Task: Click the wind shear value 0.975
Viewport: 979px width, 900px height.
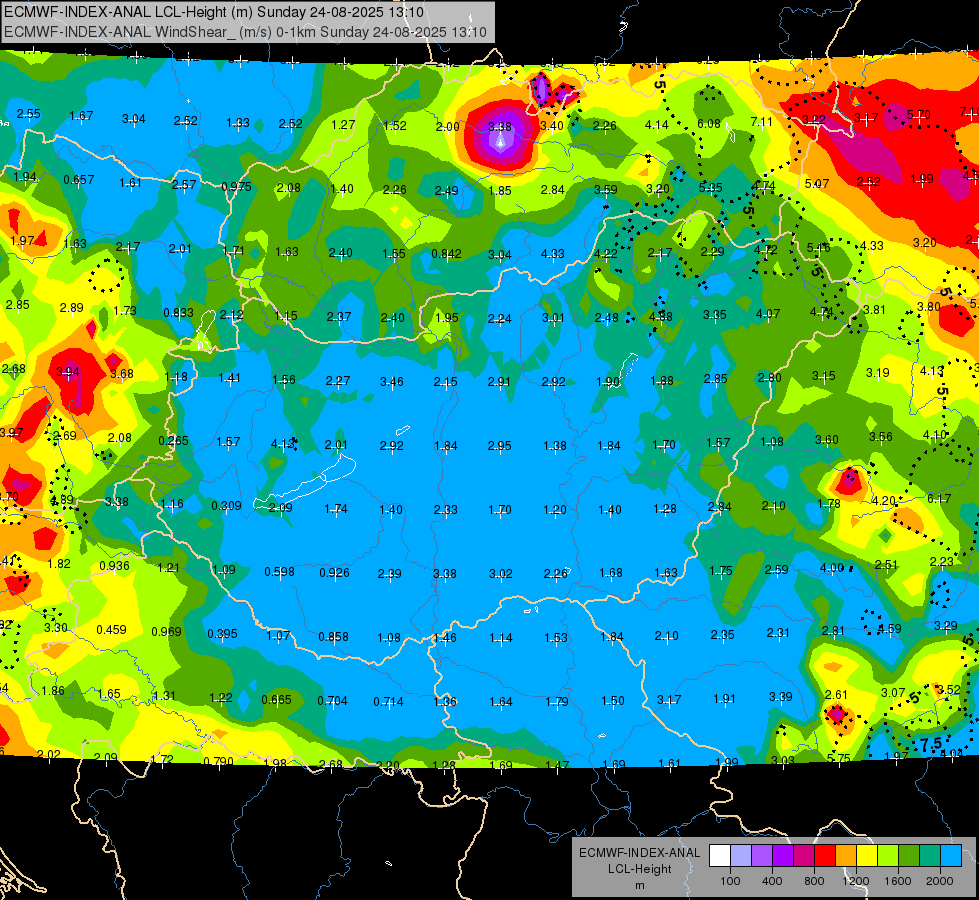Action: click(x=236, y=186)
